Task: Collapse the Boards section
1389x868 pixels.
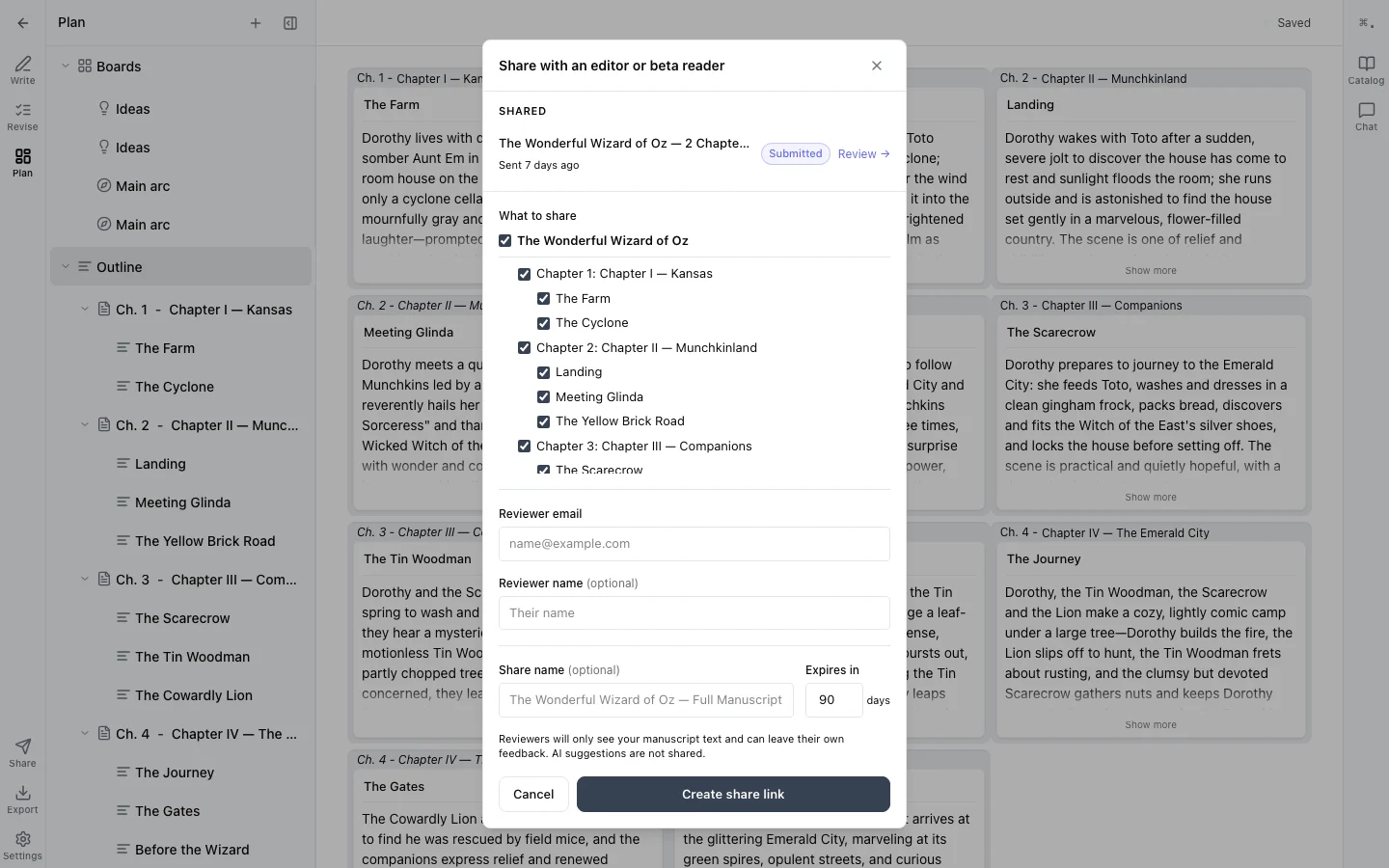Action: pos(66,66)
